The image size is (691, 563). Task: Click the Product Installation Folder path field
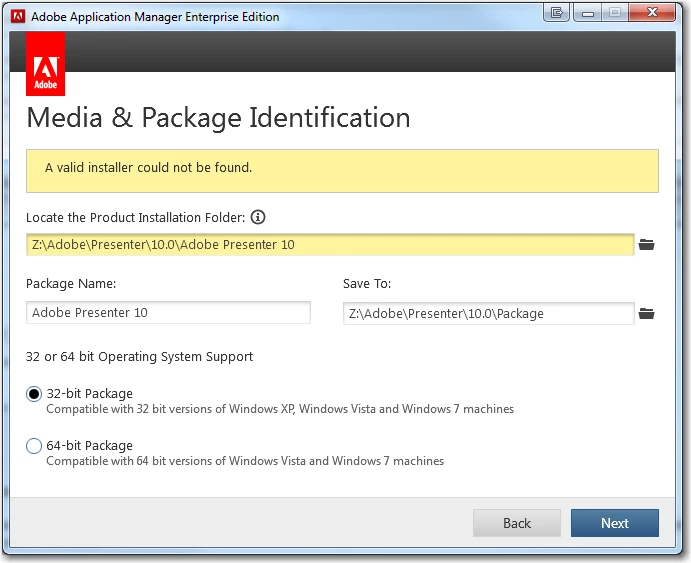(330, 244)
